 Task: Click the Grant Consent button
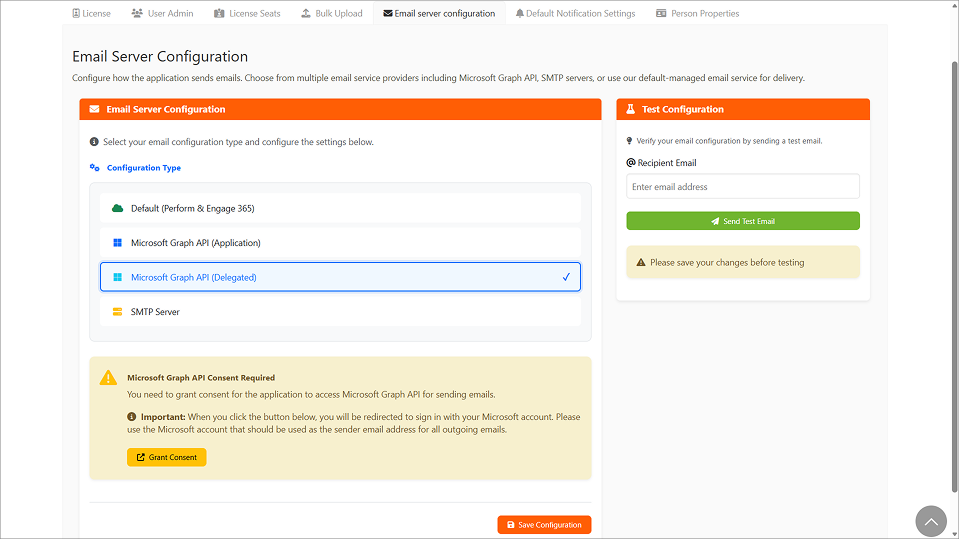[166, 457]
